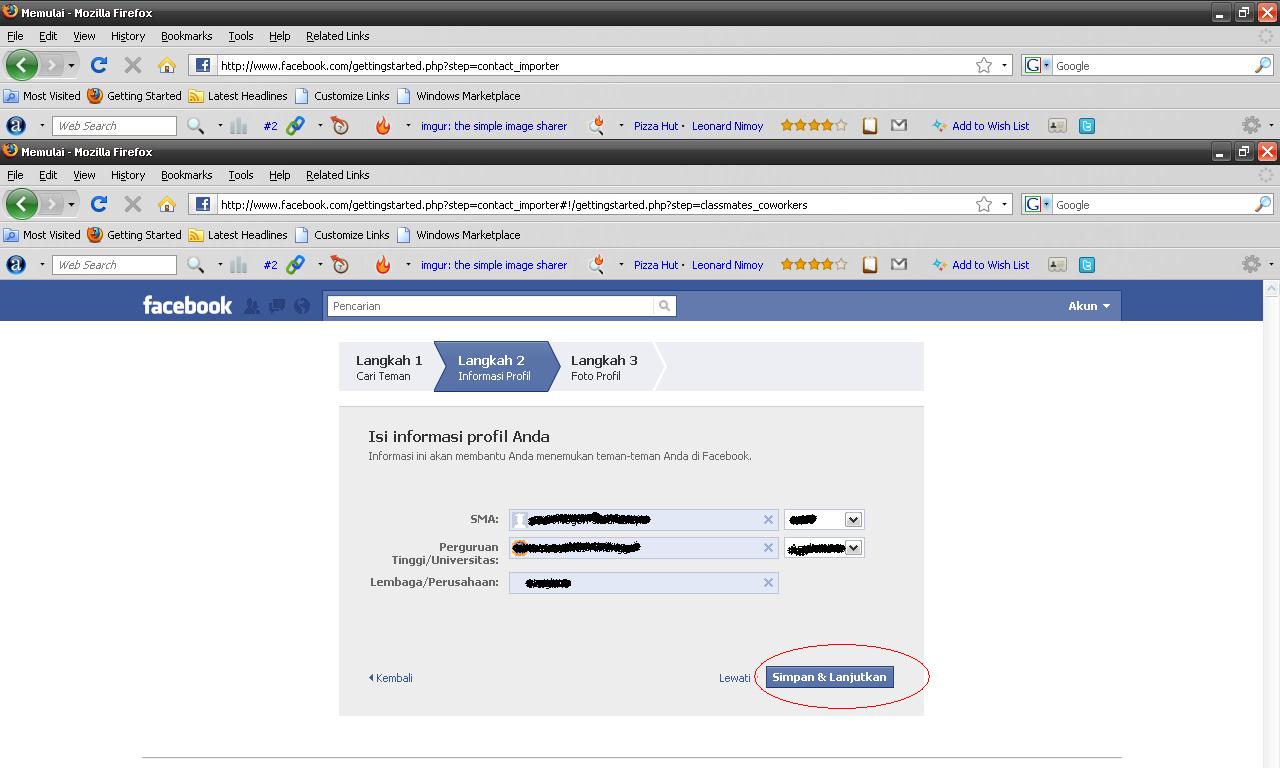Reload the classmates_coworkers page
Screen dimensions: 1280x768
[98, 204]
